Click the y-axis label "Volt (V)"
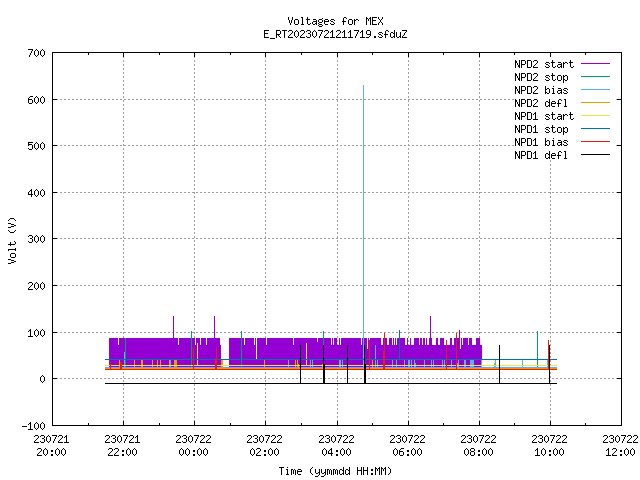The image size is (640, 480). coord(13,240)
